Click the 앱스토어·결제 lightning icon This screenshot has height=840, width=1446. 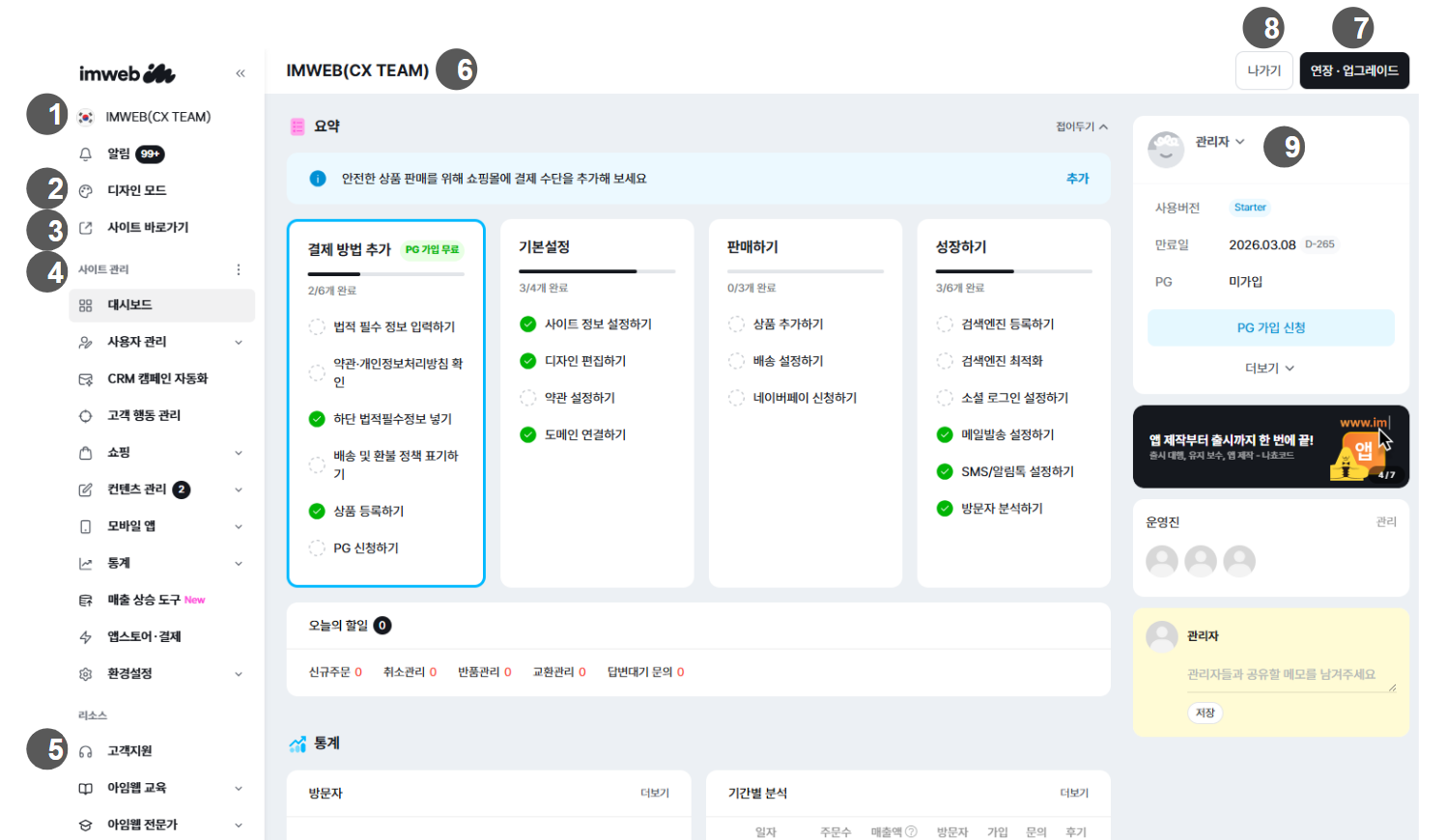(x=86, y=637)
